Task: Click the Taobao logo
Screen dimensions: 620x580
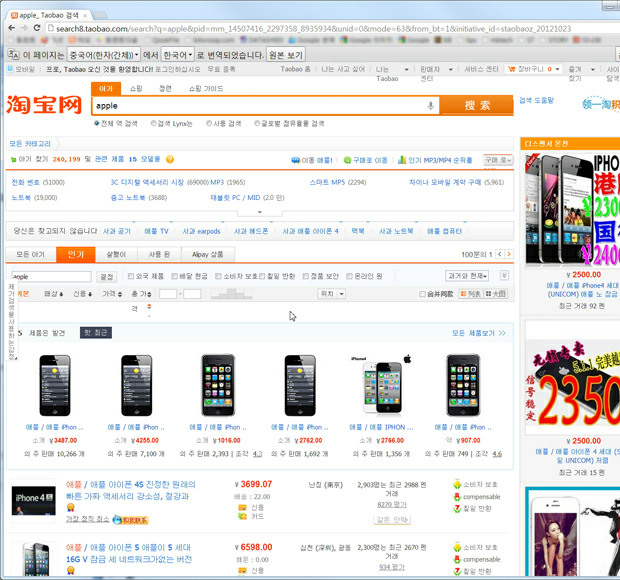Action: tap(44, 105)
